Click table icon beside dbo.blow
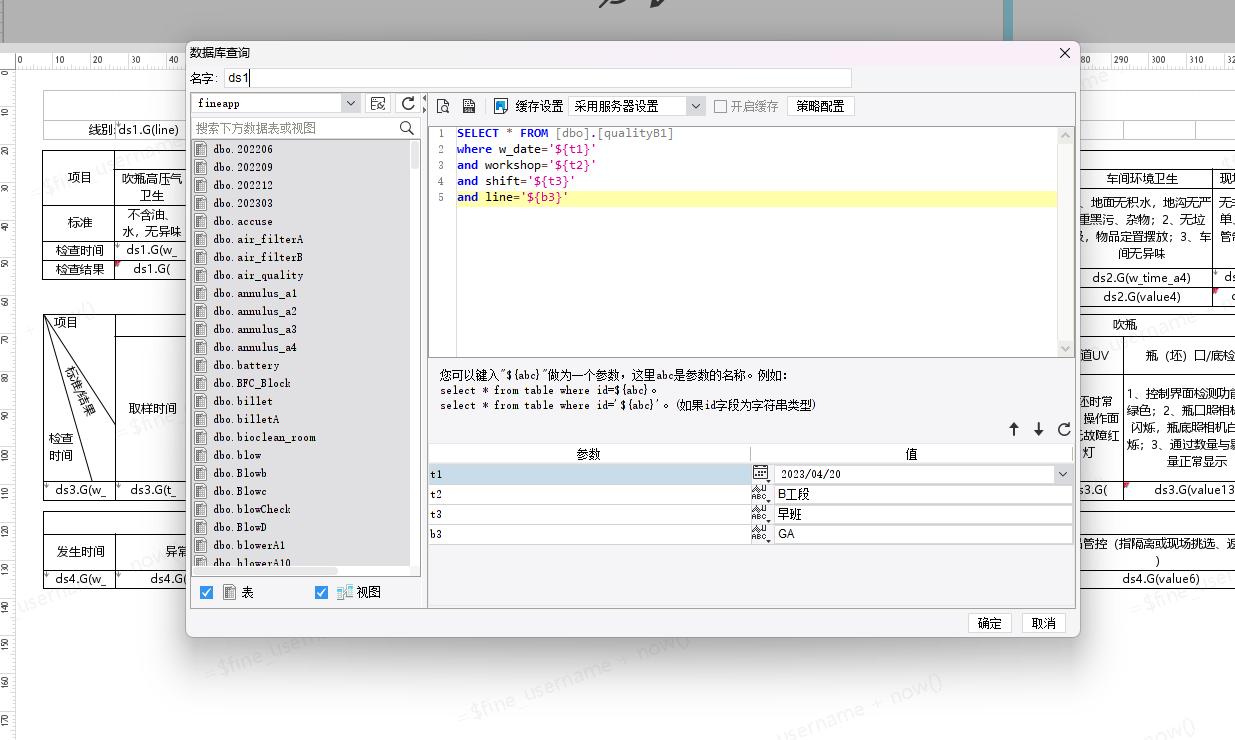Screen dimensions: 1235x740 click(x=201, y=455)
